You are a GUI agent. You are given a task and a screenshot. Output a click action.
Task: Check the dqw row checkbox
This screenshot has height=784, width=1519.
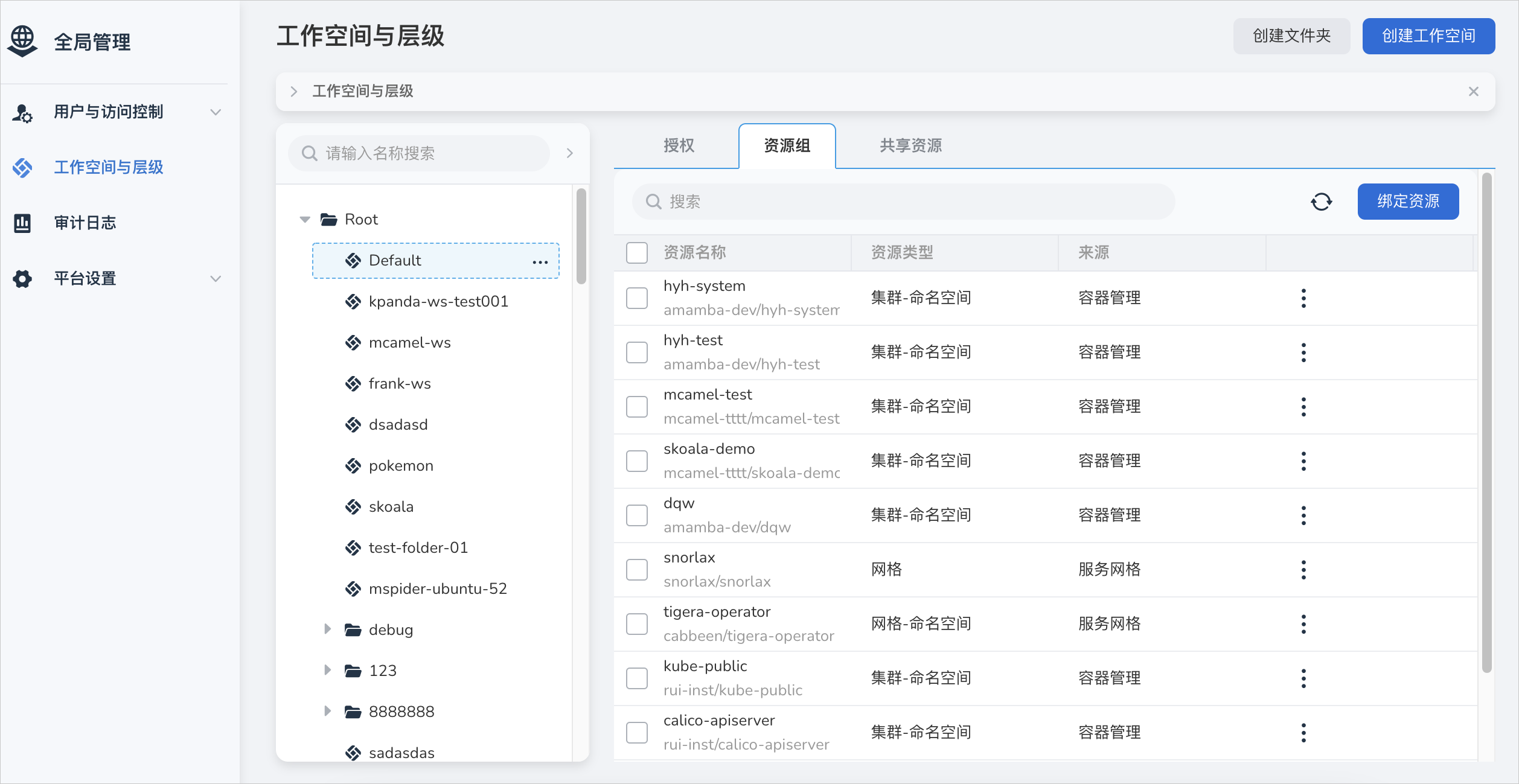tap(637, 515)
